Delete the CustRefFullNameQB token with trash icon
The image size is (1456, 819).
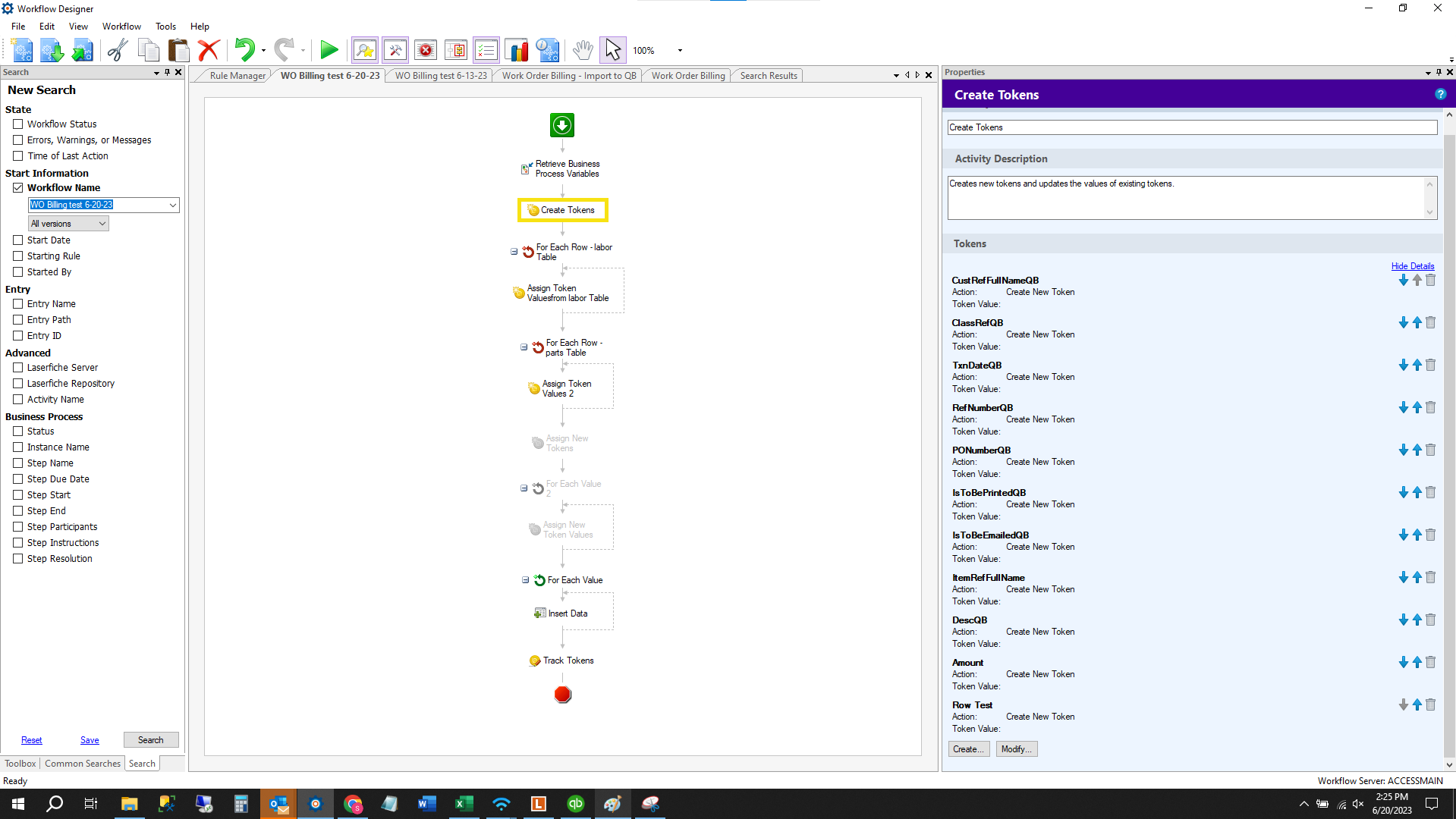pos(1430,281)
